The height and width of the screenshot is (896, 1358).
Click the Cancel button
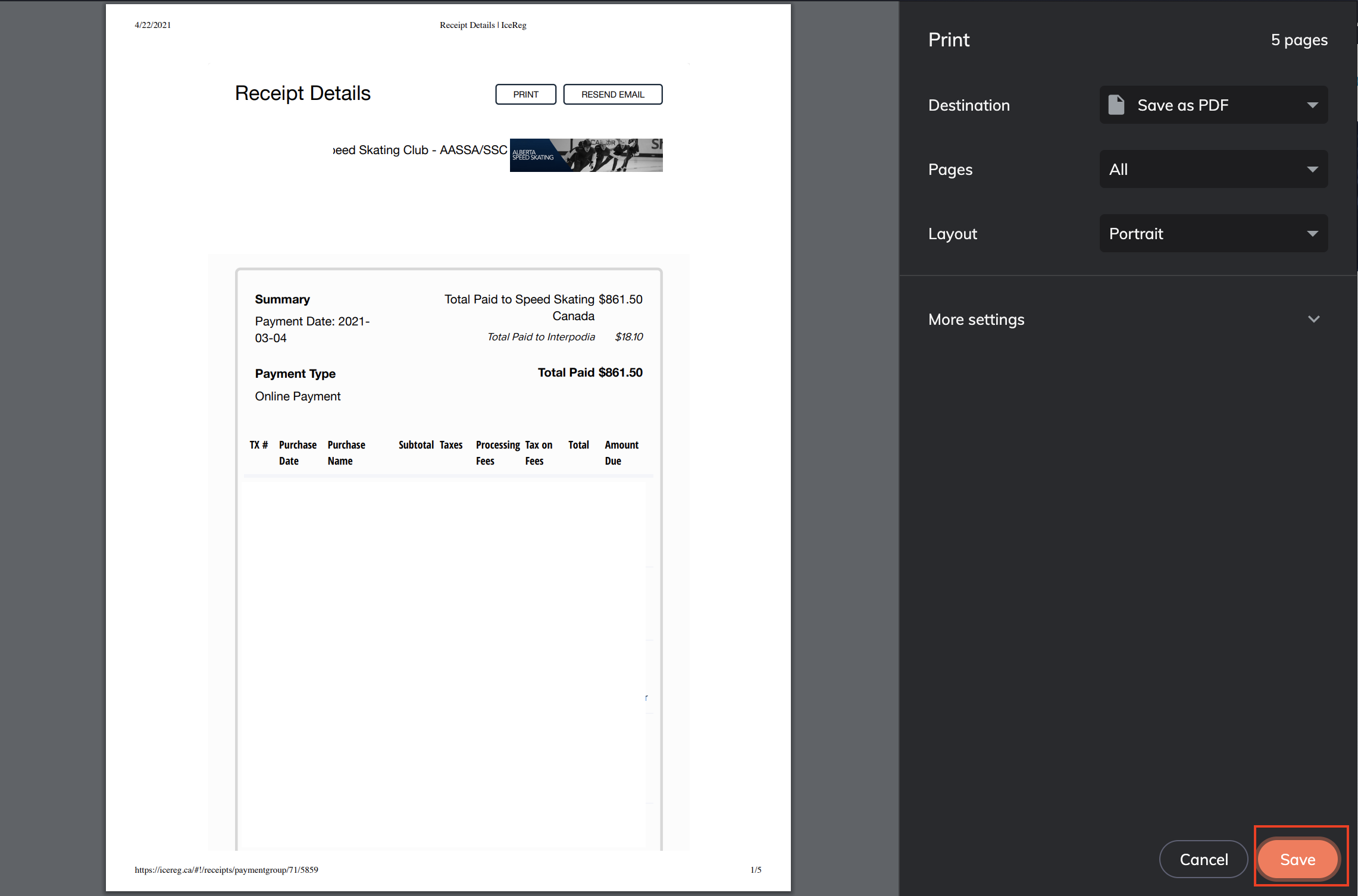1203,859
